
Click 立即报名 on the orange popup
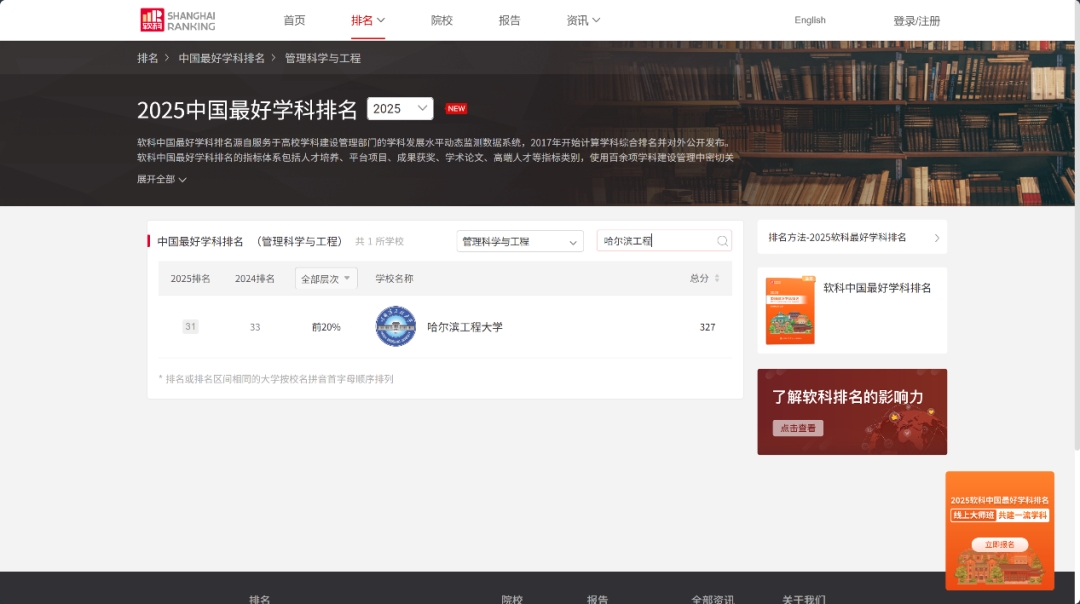point(999,545)
